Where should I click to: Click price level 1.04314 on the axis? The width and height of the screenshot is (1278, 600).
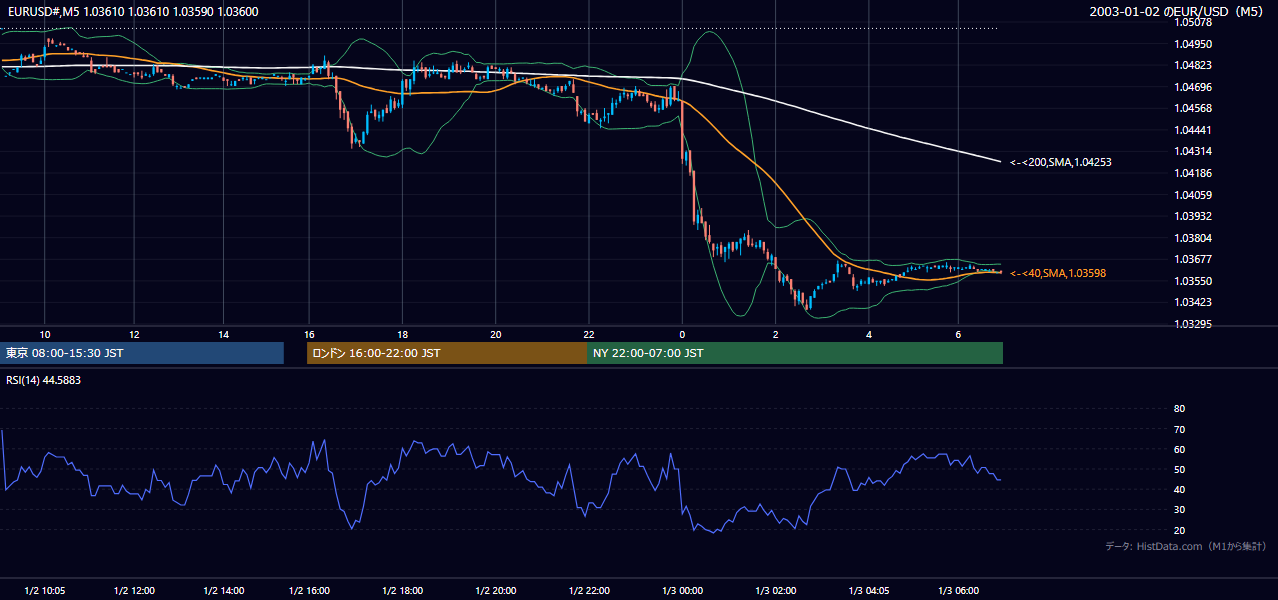[x=1193, y=152]
